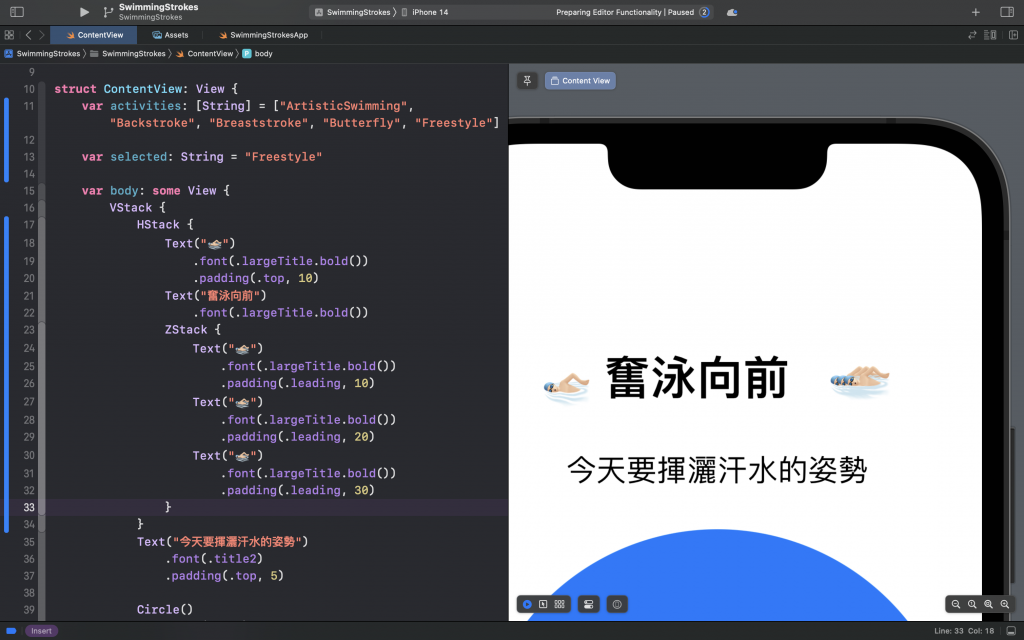Open the preview Variants menu

point(560,604)
